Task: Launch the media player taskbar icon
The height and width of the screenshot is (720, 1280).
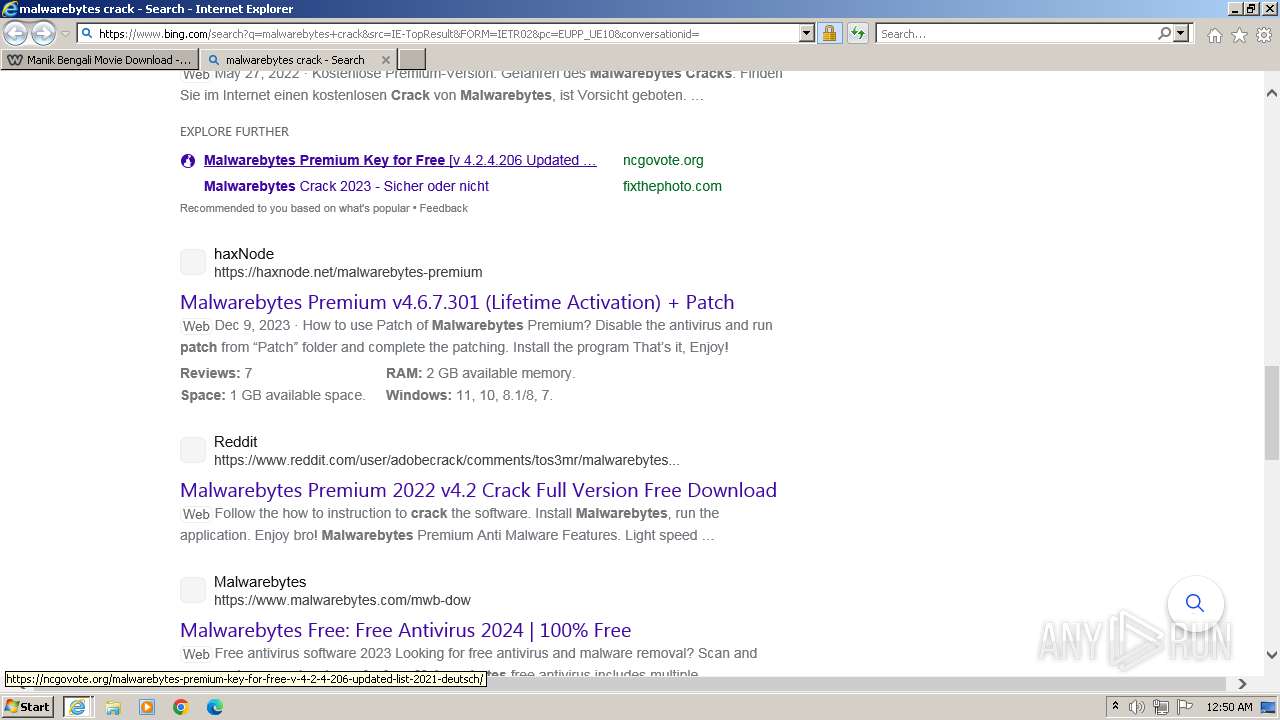Action: point(147,707)
